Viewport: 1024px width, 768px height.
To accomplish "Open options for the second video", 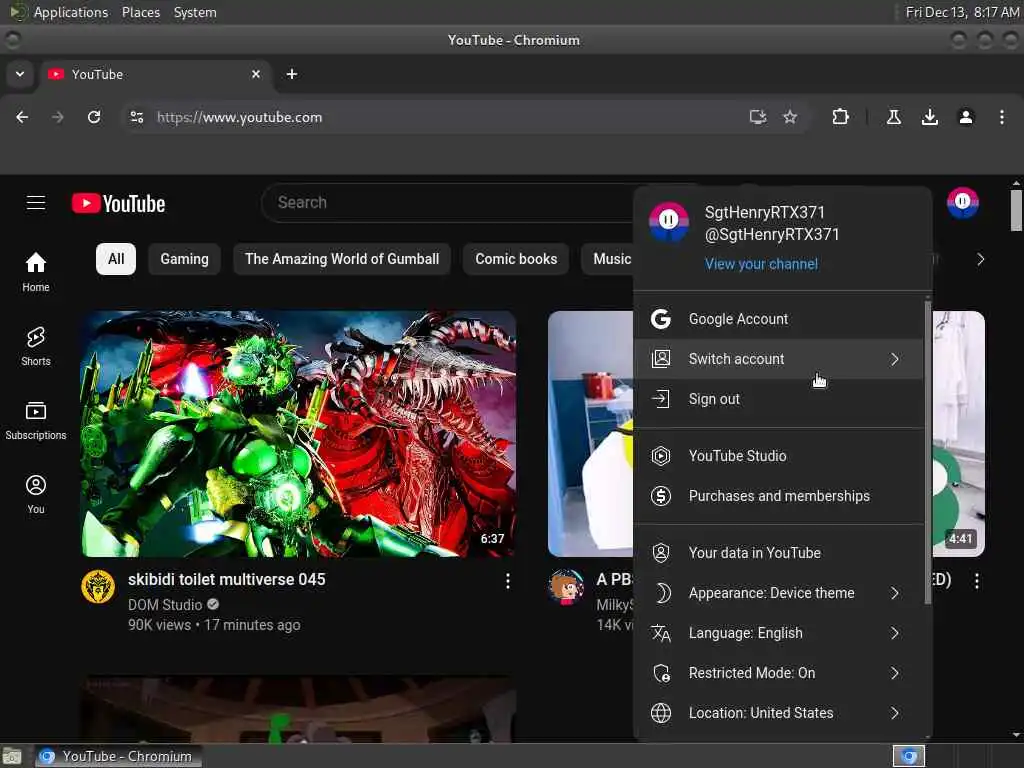I will (977, 581).
